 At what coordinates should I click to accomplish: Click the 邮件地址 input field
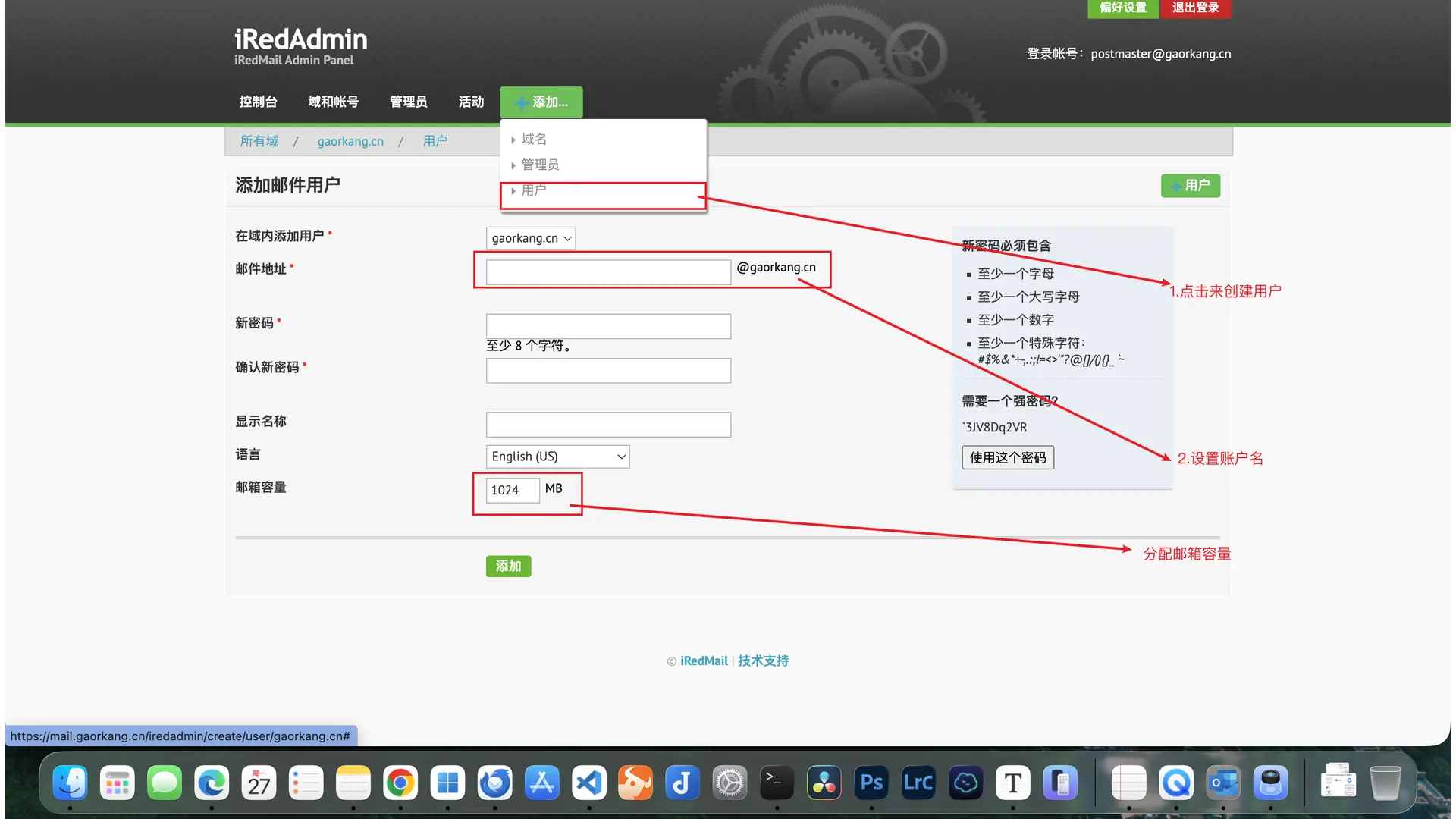[x=608, y=272]
